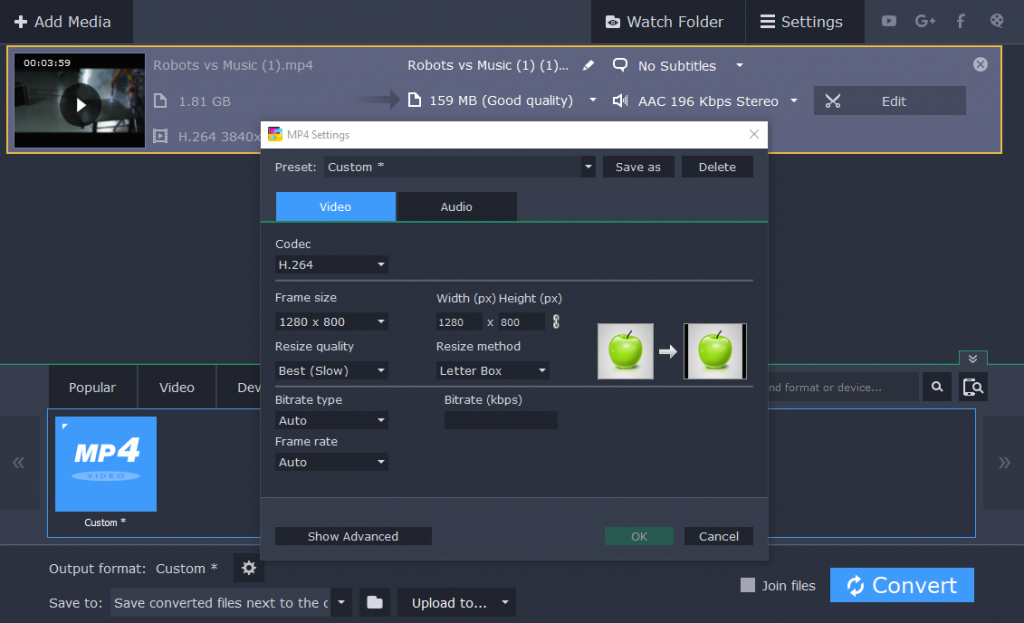1024x623 pixels.
Task: Click the next formats double-arrow
Action: pos(1004,463)
